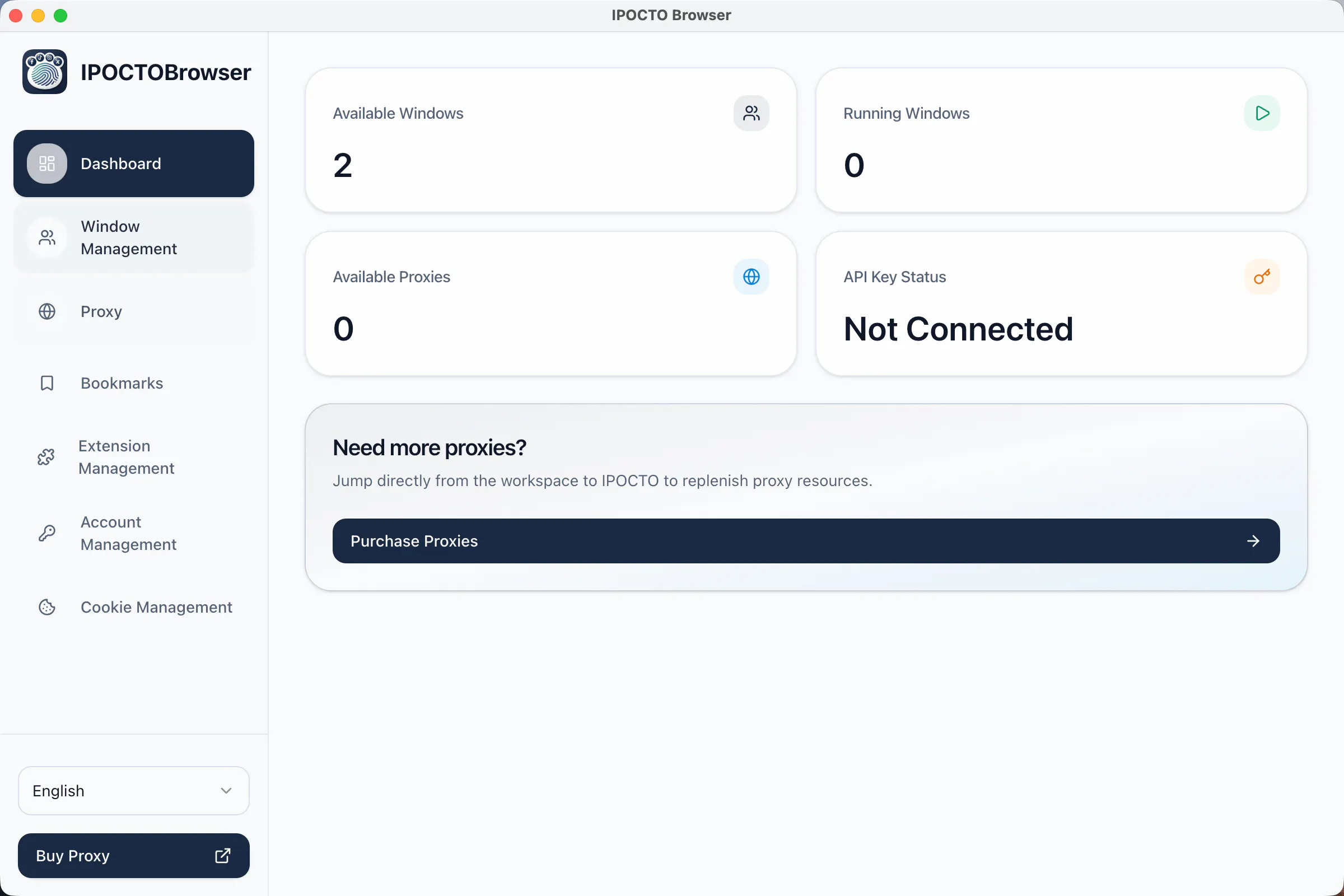
Task: Click the Jump directly from the workspace description
Action: pos(603,480)
